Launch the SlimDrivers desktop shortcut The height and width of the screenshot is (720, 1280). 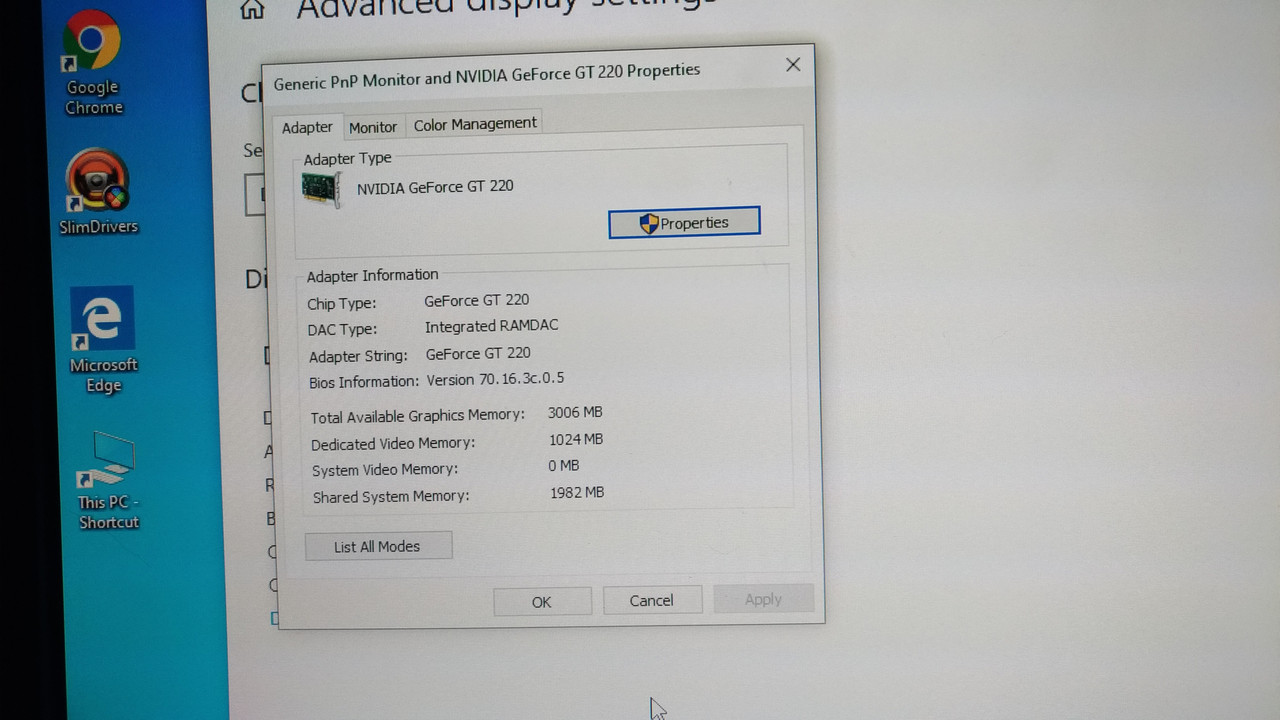(x=98, y=192)
